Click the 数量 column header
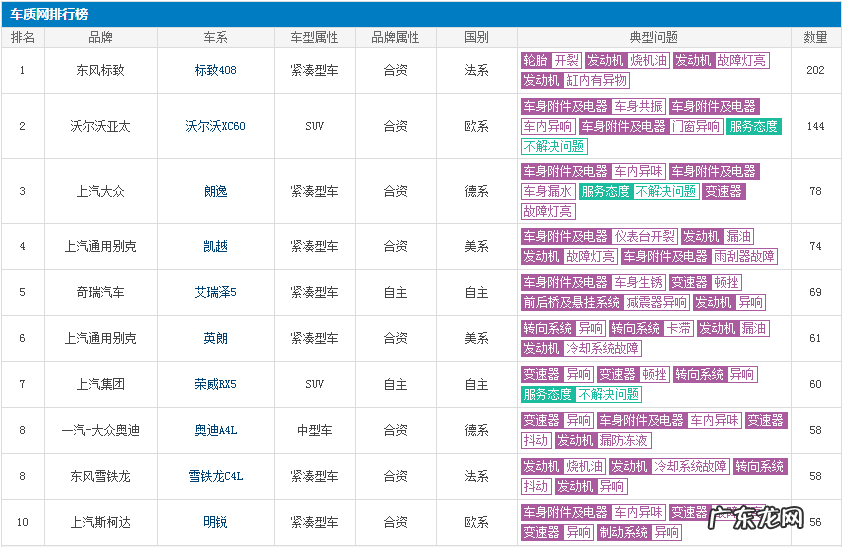 815,38
